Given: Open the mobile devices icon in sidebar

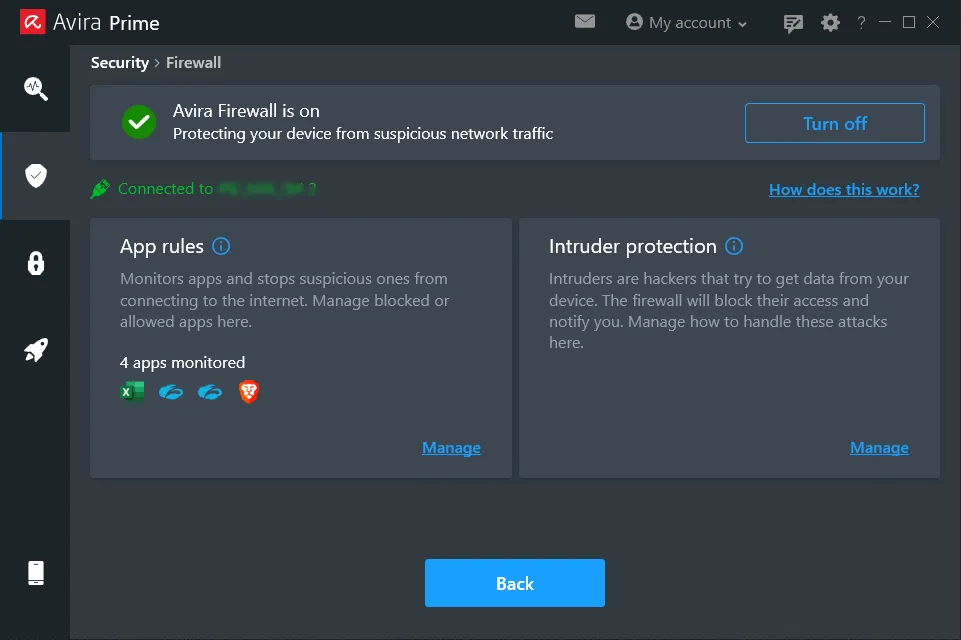Looking at the screenshot, I should [36, 572].
